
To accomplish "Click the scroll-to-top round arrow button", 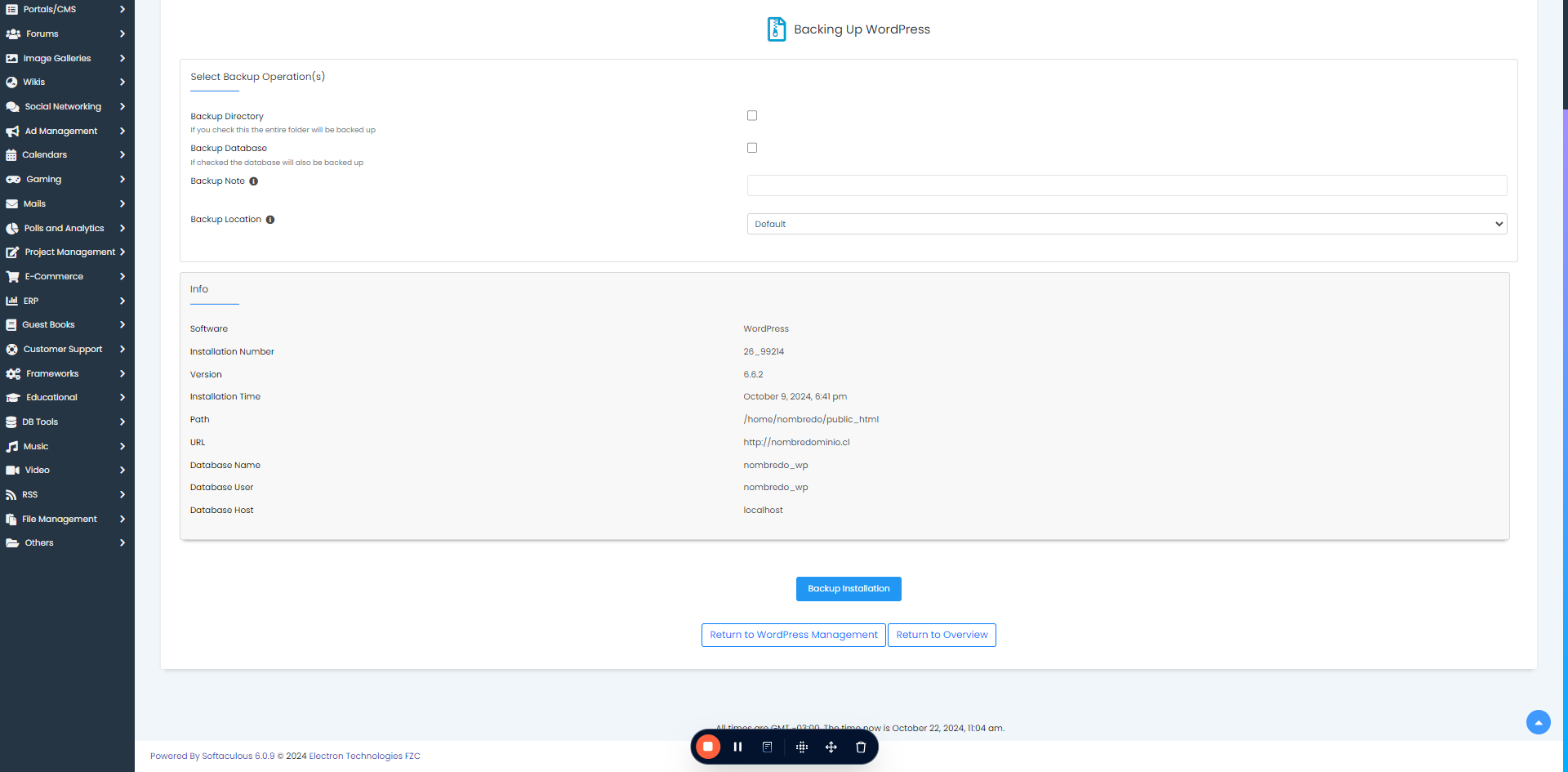I will click(x=1539, y=722).
